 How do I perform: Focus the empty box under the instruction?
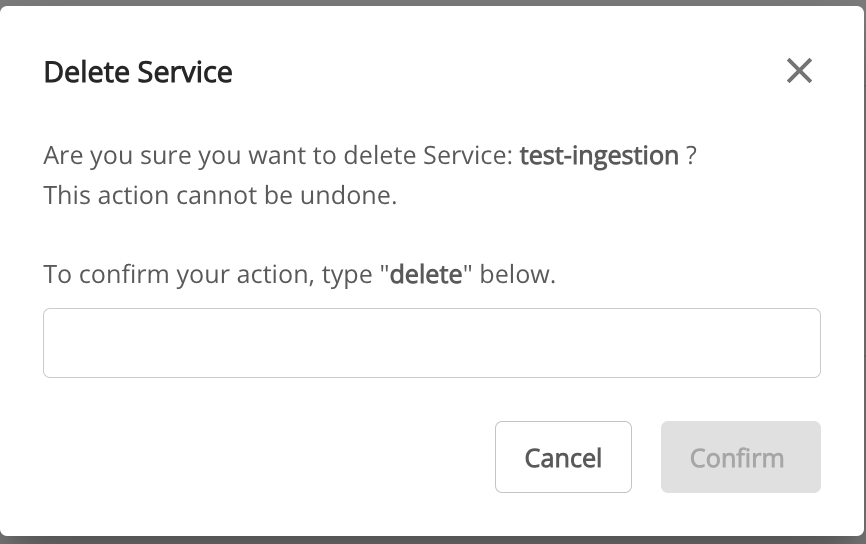(x=432, y=343)
